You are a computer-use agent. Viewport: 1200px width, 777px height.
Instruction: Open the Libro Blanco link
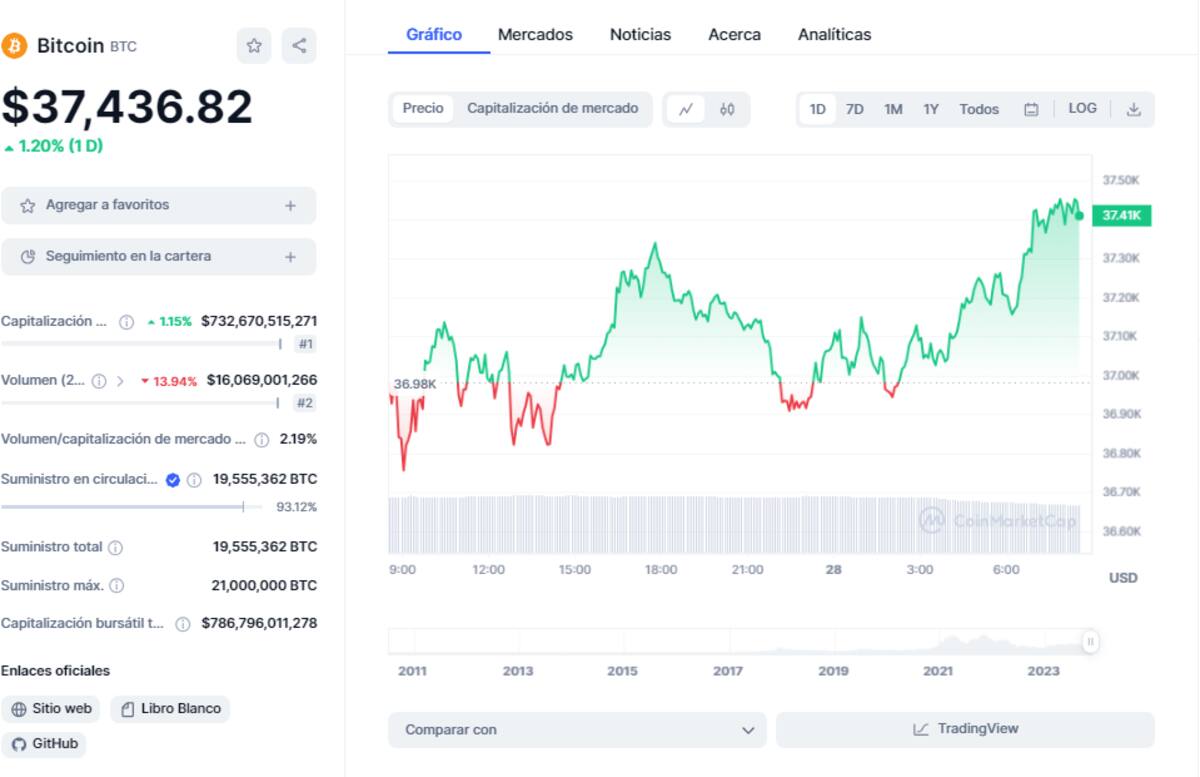[x=170, y=709]
